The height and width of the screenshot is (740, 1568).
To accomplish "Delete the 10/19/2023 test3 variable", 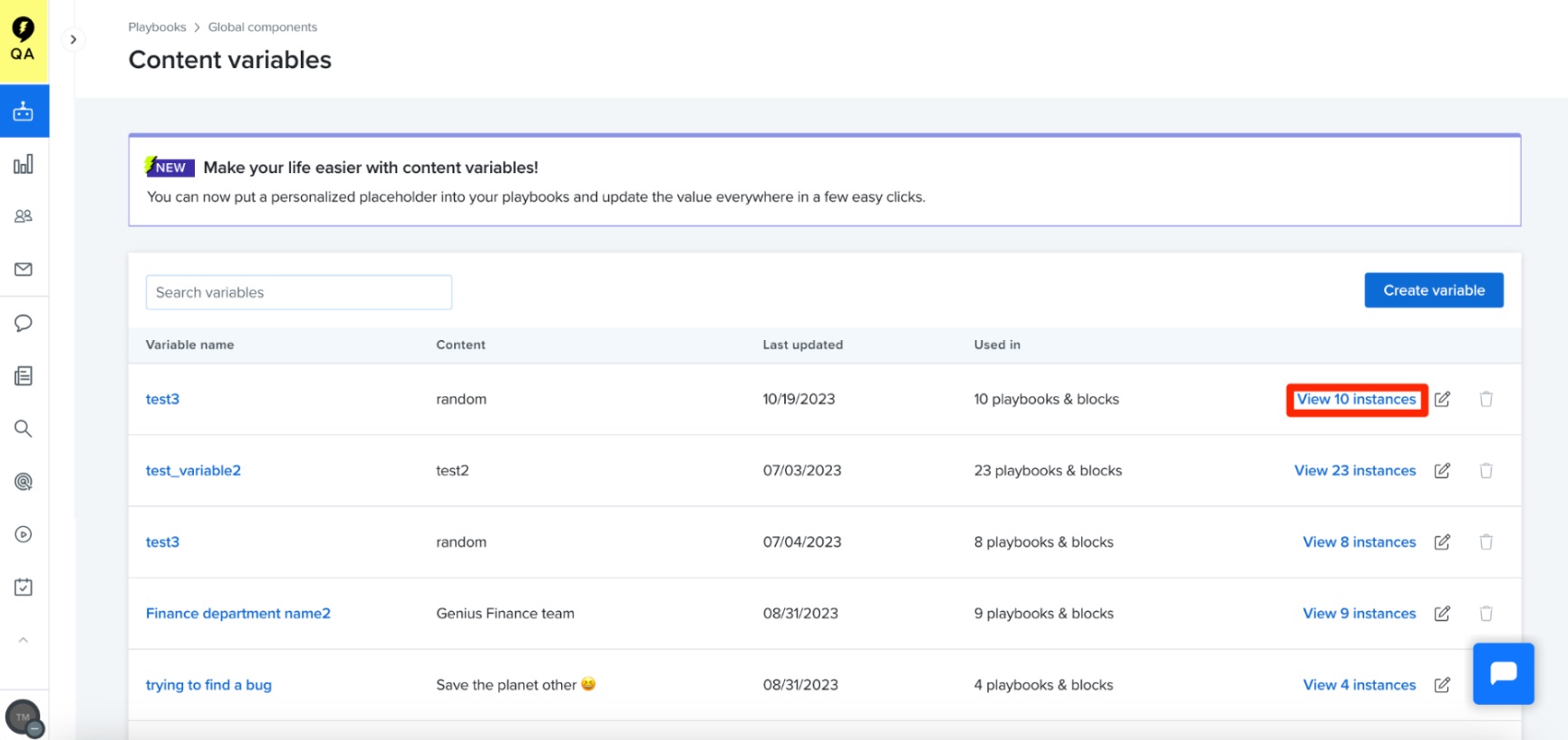I will pos(1486,399).
